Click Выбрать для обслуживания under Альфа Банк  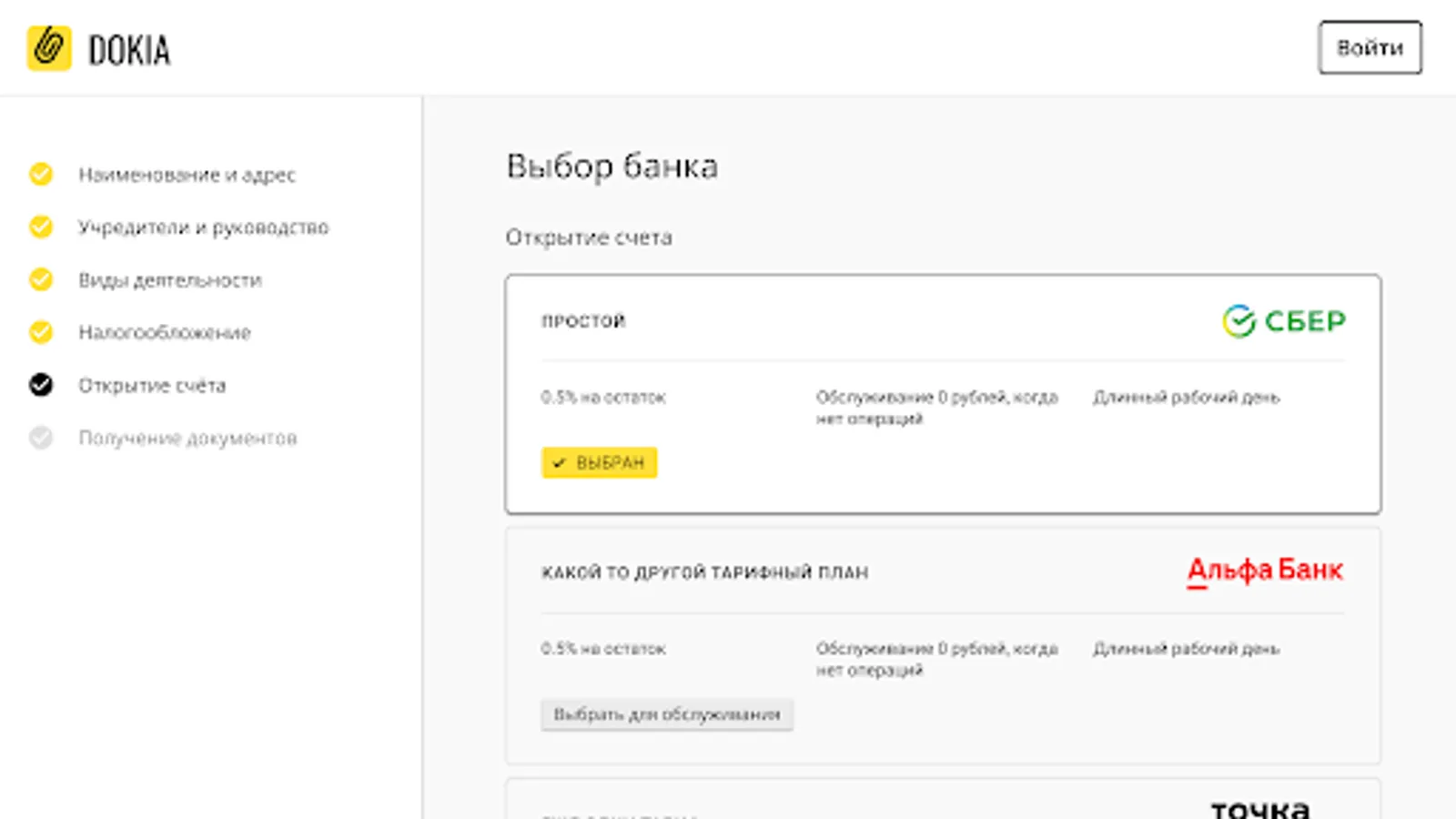tap(667, 714)
